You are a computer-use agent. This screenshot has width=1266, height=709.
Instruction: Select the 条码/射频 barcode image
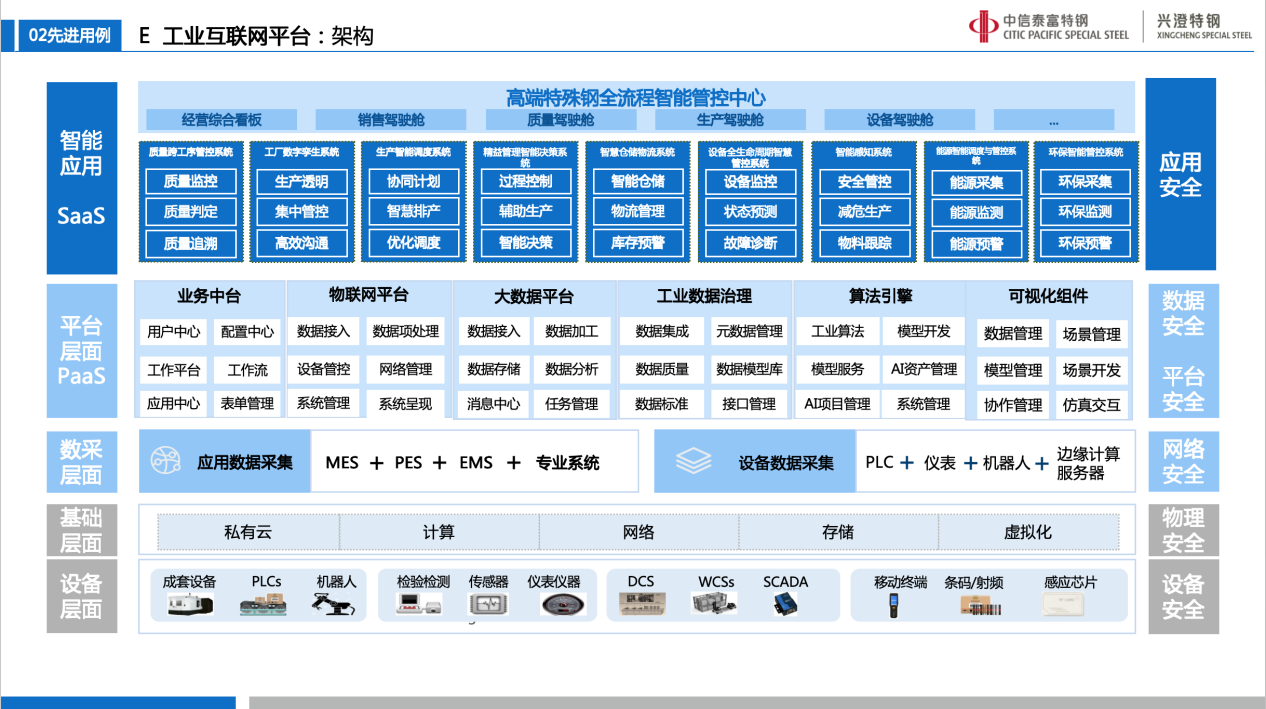point(980,604)
